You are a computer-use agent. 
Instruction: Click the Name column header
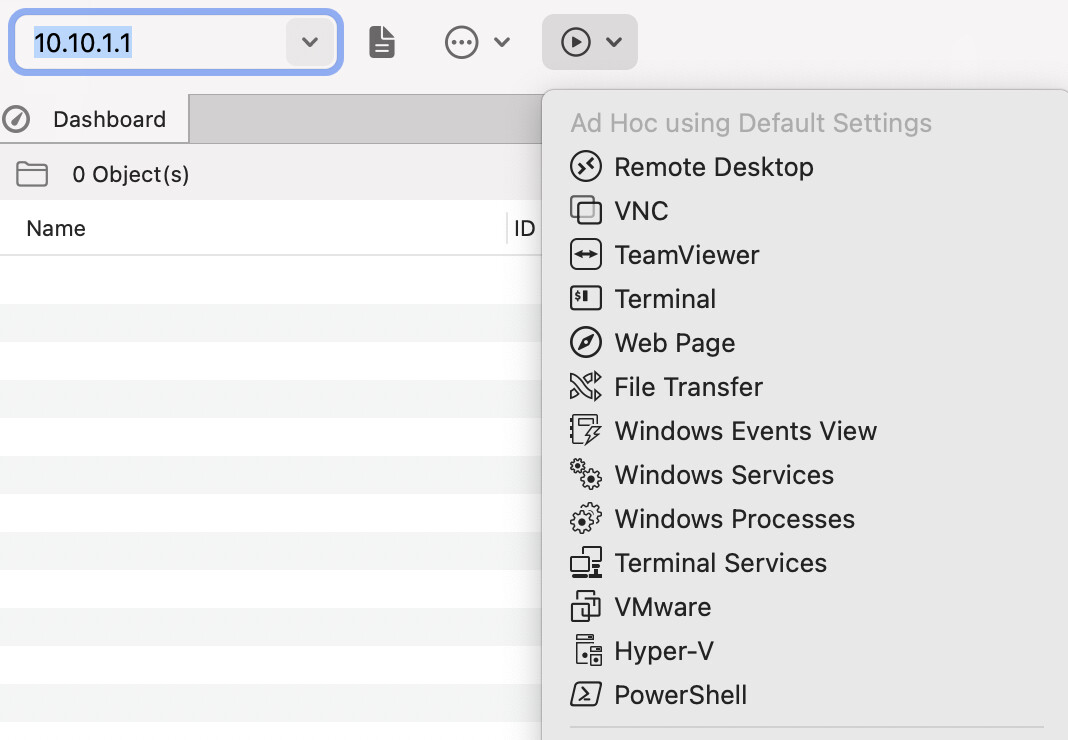pos(56,228)
